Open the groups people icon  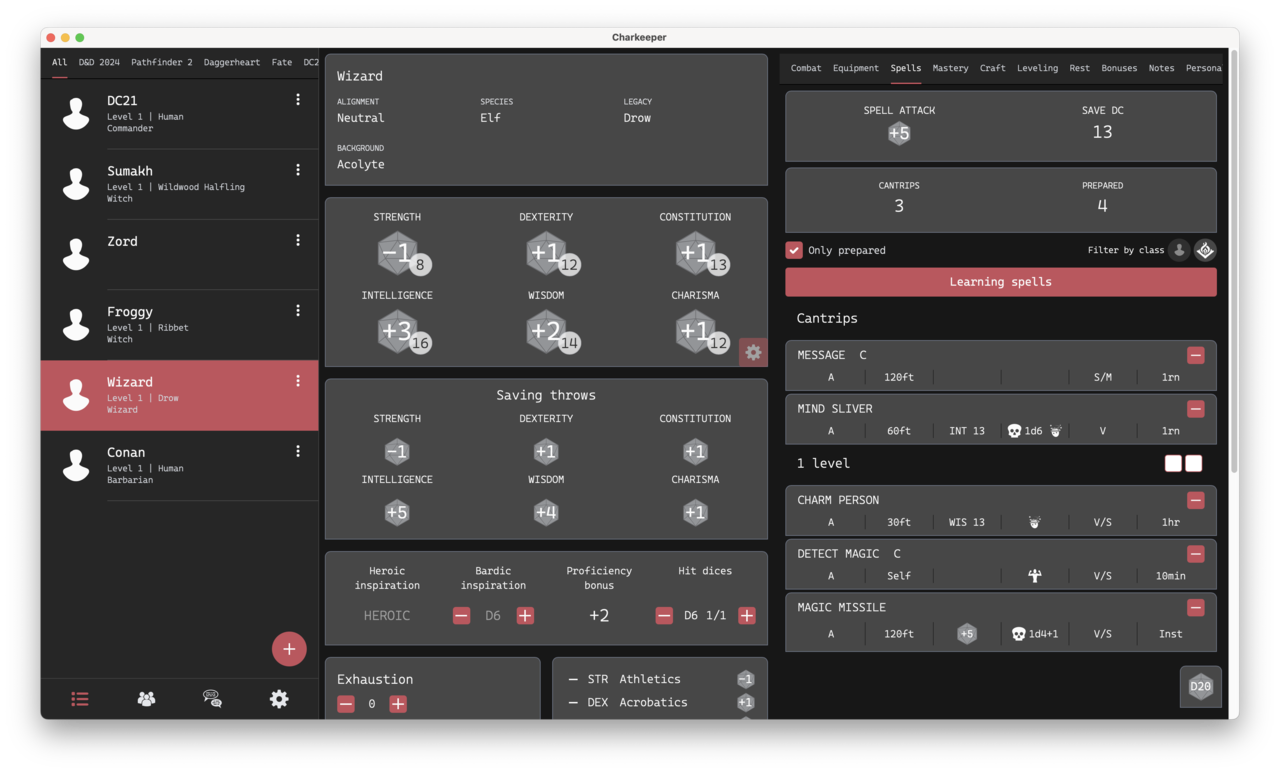click(146, 699)
